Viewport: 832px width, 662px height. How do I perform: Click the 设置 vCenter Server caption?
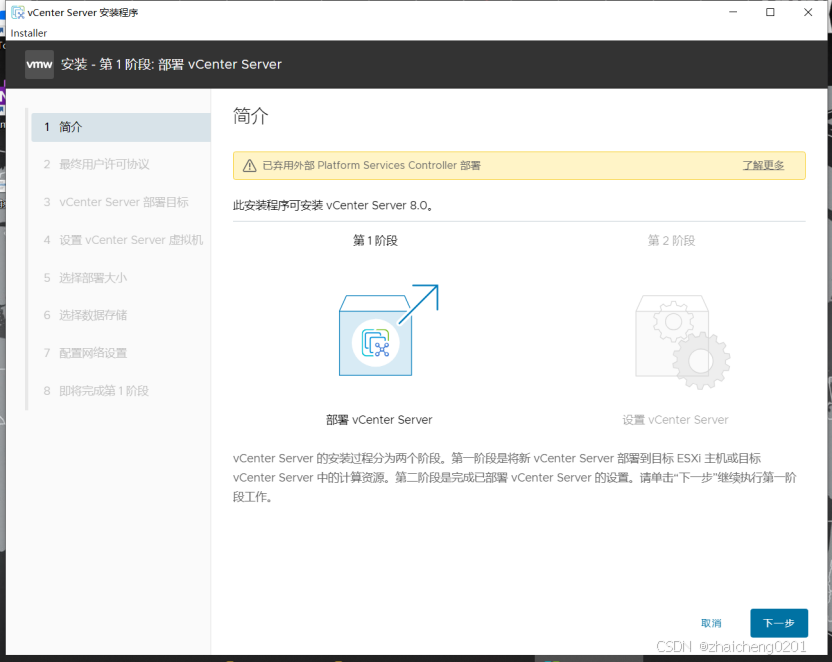pyautogui.click(x=675, y=420)
